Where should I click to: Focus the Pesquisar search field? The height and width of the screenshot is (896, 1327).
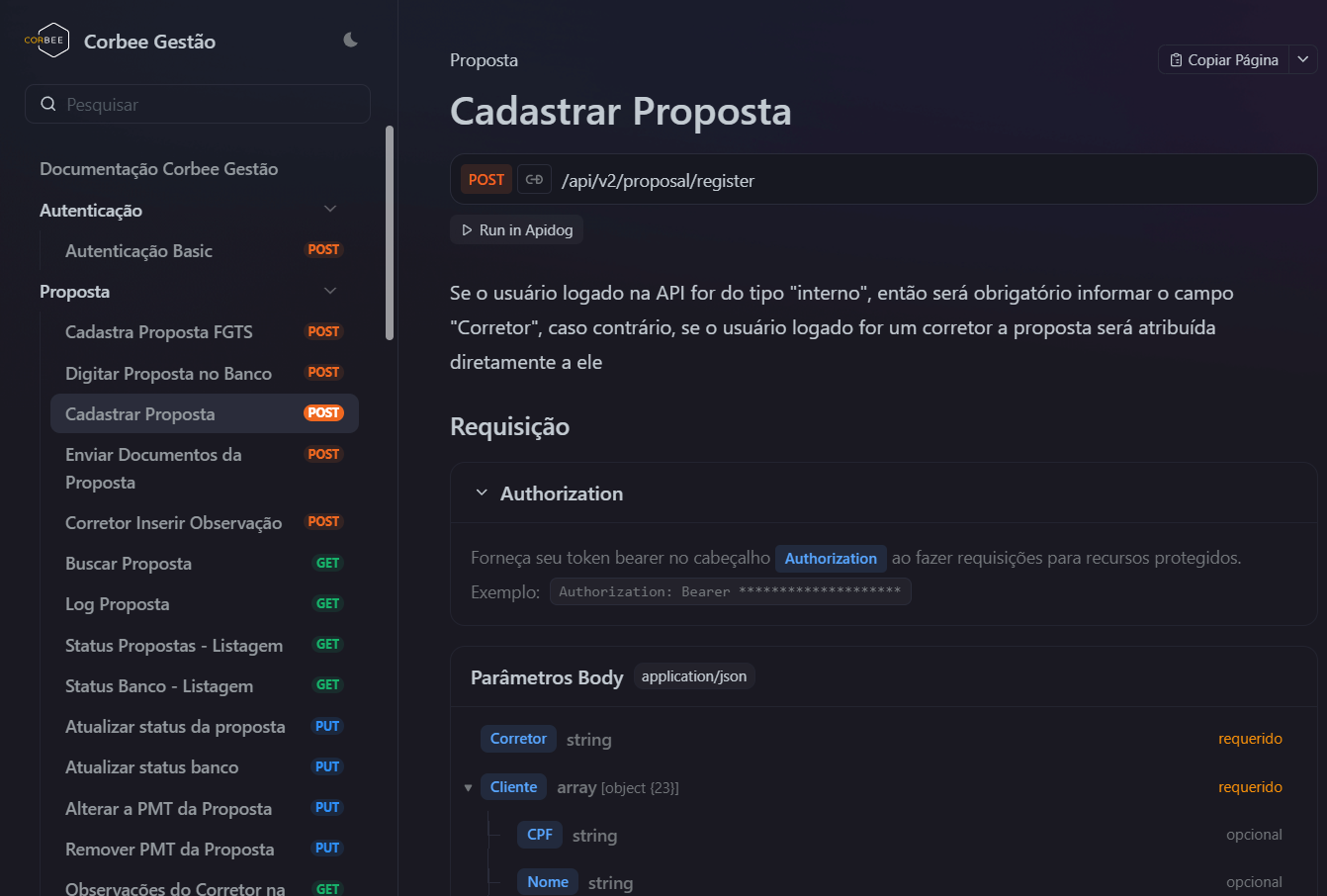[x=198, y=104]
